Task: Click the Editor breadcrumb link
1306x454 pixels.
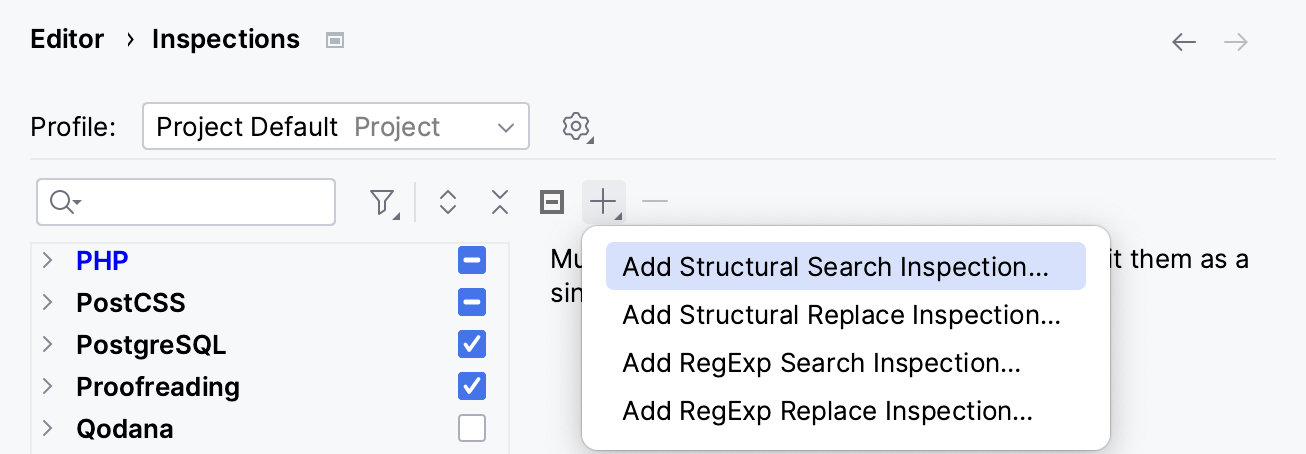Action: click(67, 40)
